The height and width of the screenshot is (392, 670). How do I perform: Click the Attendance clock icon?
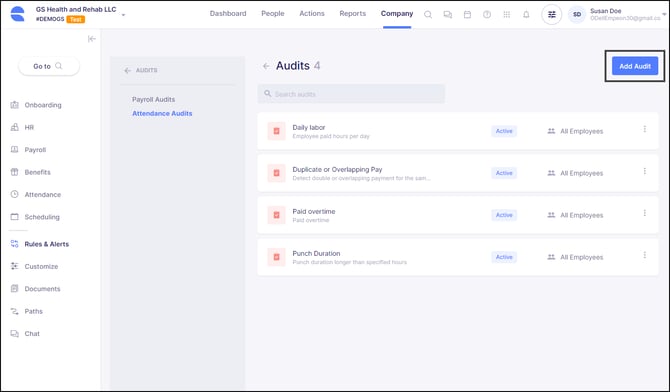15,194
